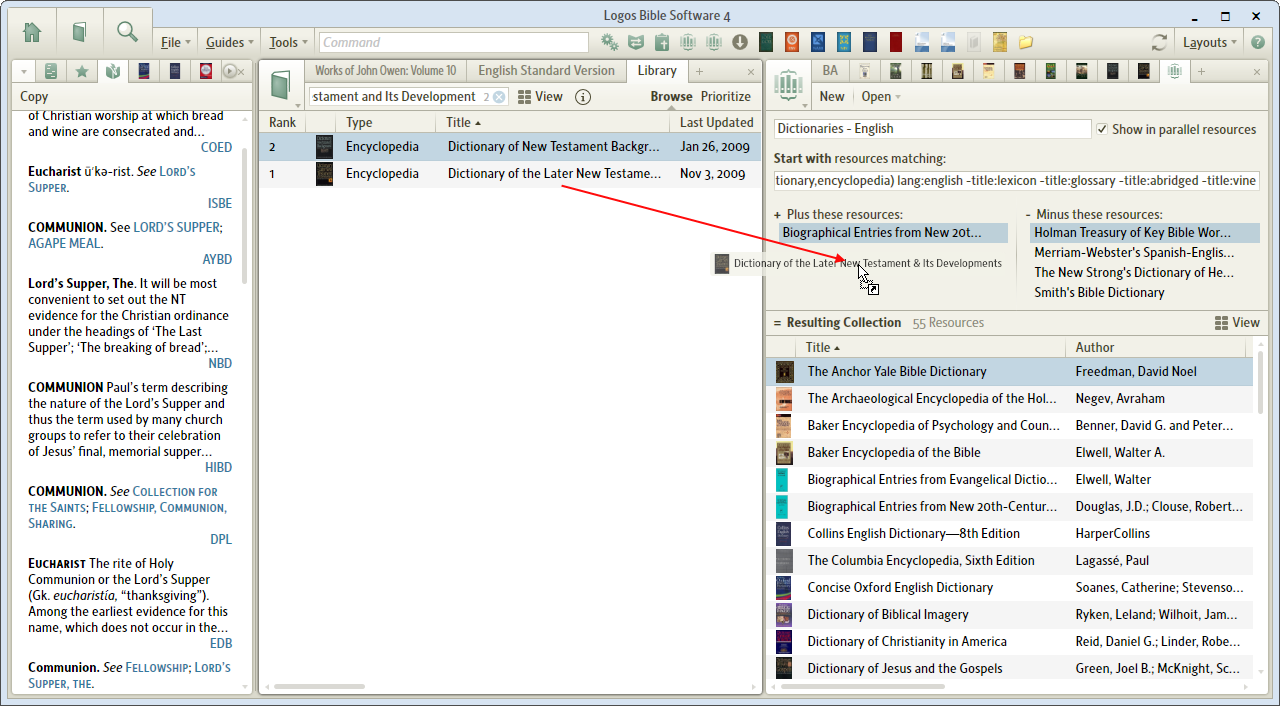Follow the COED source link

[x=216, y=147]
